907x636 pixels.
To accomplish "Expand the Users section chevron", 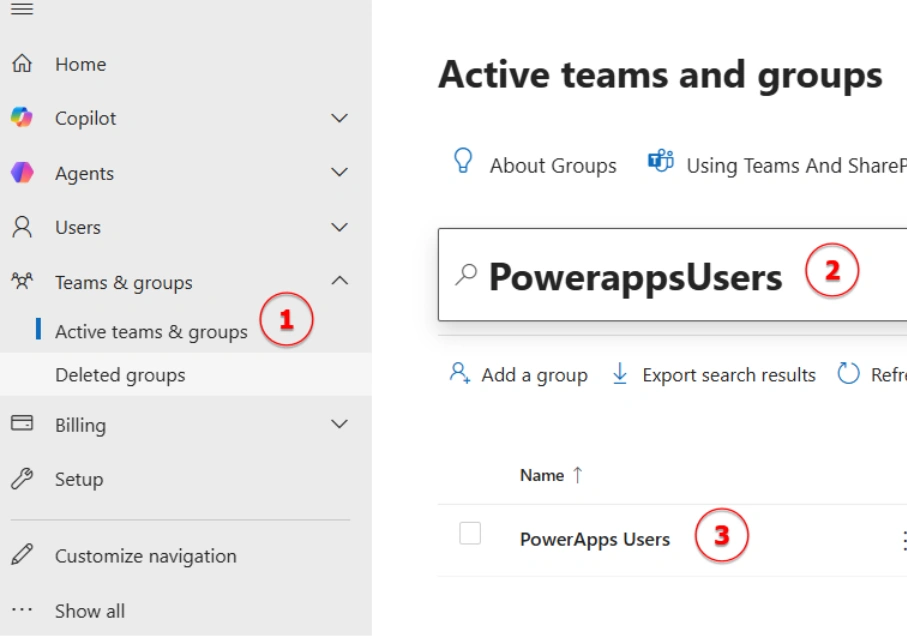I will click(x=340, y=227).
